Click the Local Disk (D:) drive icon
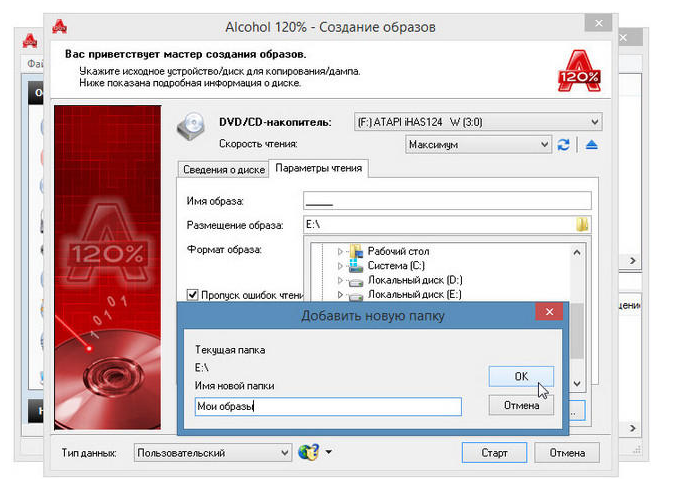 coord(355,282)
